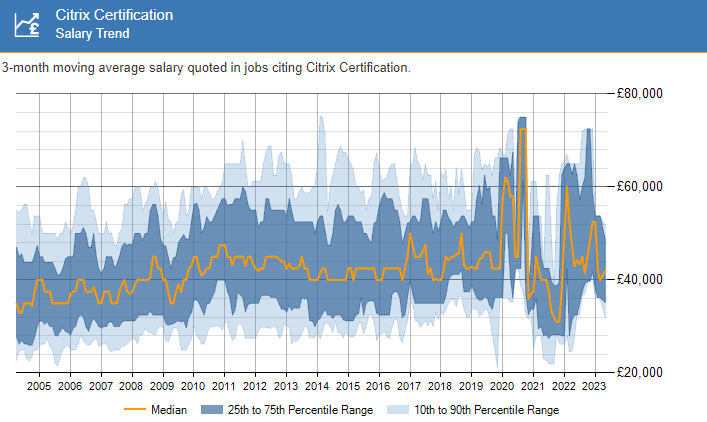Toggle the 25th to 75th Percentile Range legend label

(x=300, y=409)
